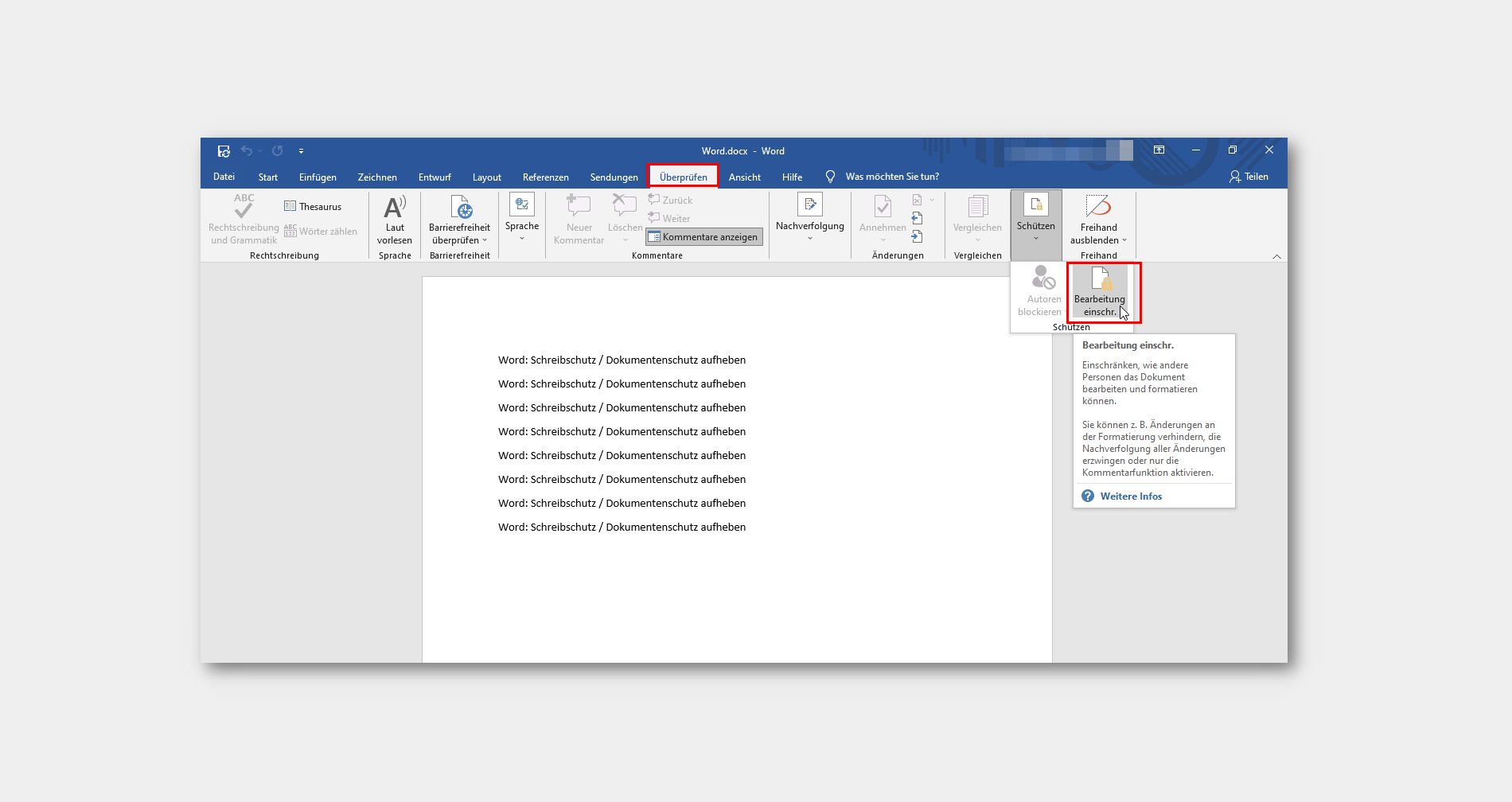The width and height of the screenshot is (1512, 802).
Task: Expand the Annehmen dropdown arrow
Action: tap(883, 239)
